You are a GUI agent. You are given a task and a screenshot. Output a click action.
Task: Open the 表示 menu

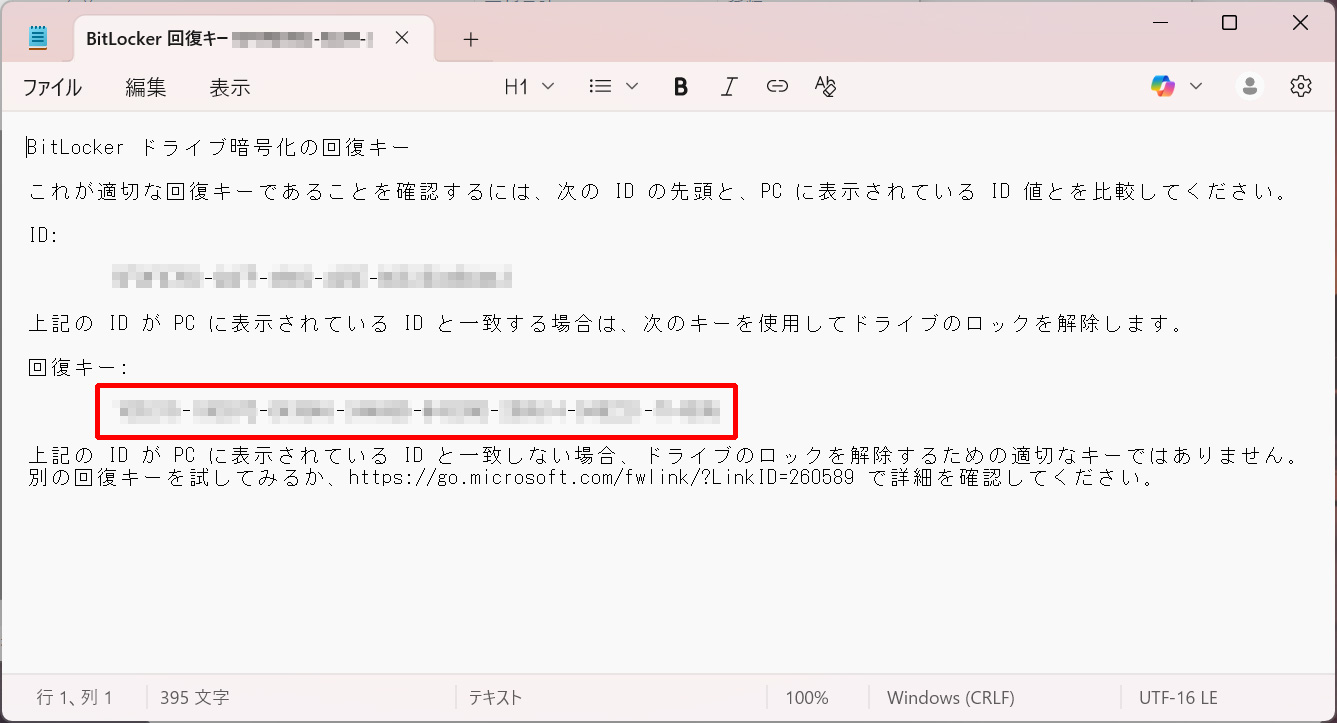[x=229, y=87]
